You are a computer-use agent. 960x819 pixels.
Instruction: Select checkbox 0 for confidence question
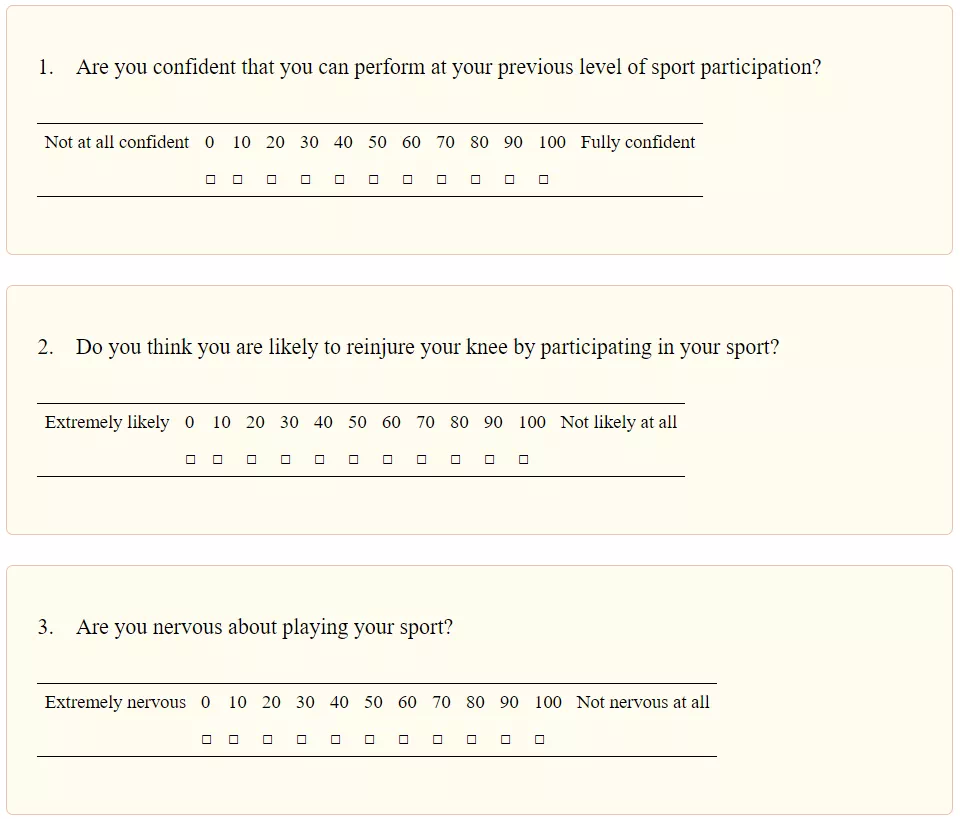210,180
